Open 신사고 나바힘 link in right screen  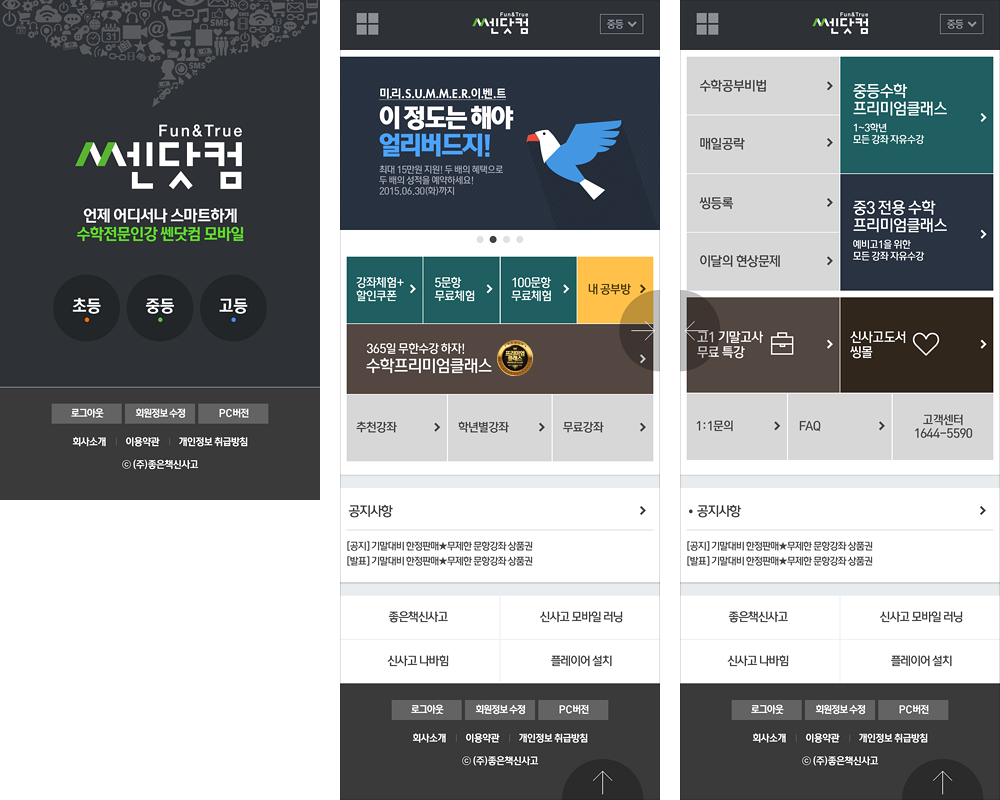pyautogui.click(x=759, y=661)
